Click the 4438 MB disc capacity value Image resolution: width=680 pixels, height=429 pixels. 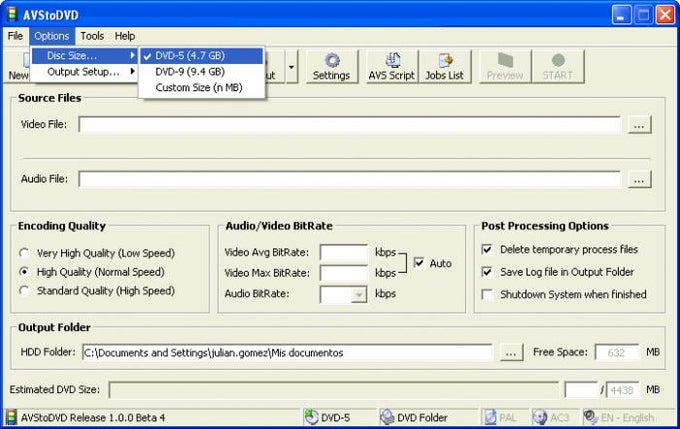point(622,390)
